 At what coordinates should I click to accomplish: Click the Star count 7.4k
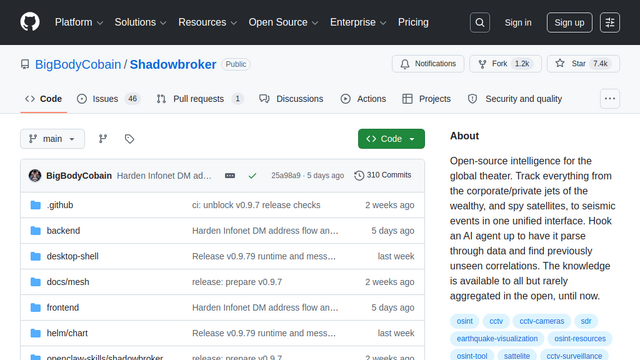pyautogui.click(x=600, y=64)
